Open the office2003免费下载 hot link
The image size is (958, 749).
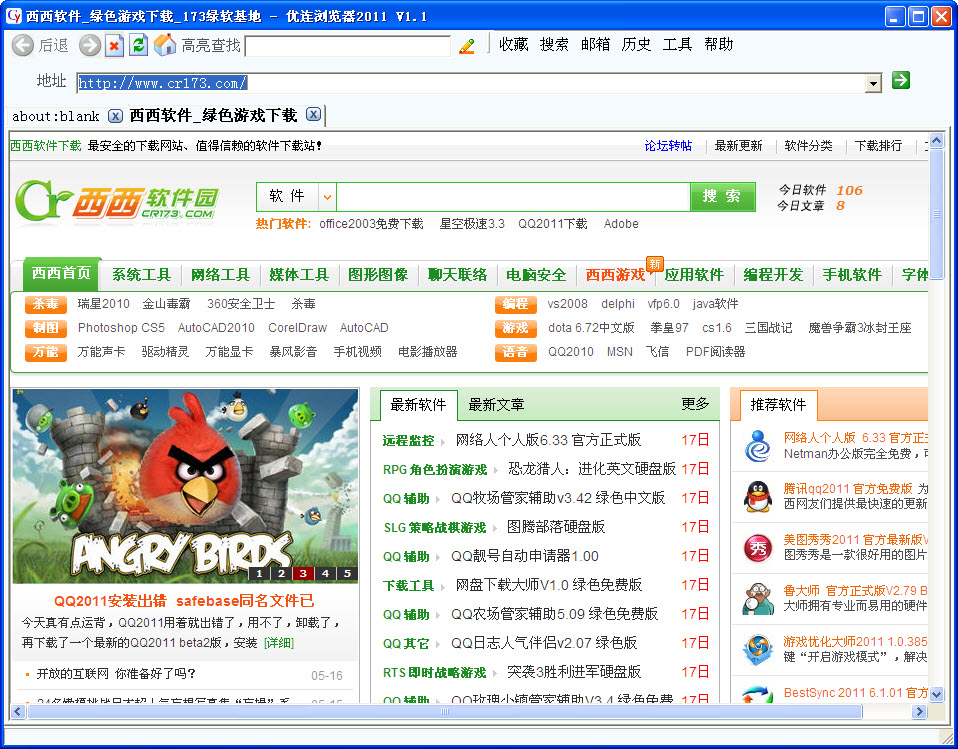pyautogui.click(x=371, y=224)
